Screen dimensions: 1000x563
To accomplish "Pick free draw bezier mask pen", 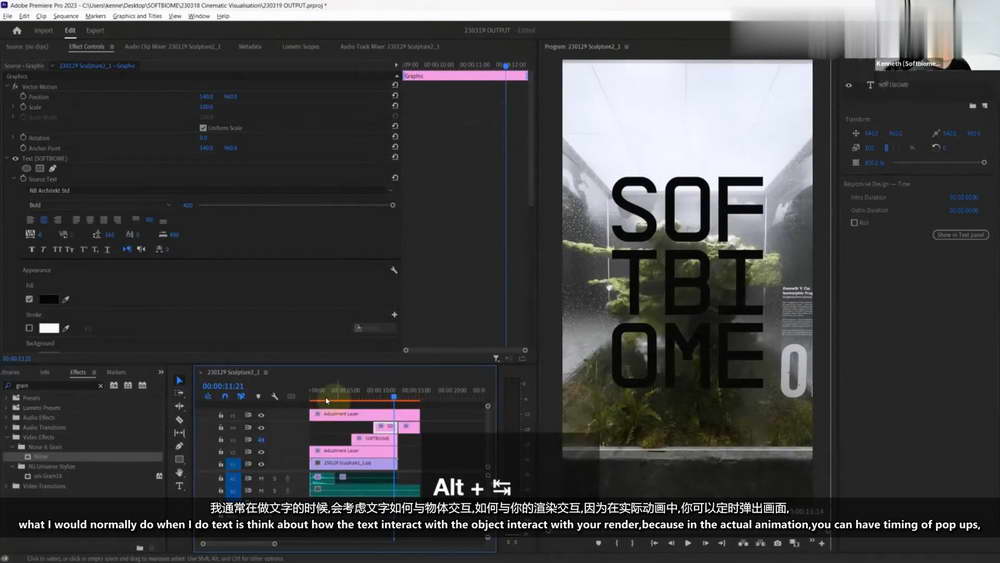I will [53, 168].
